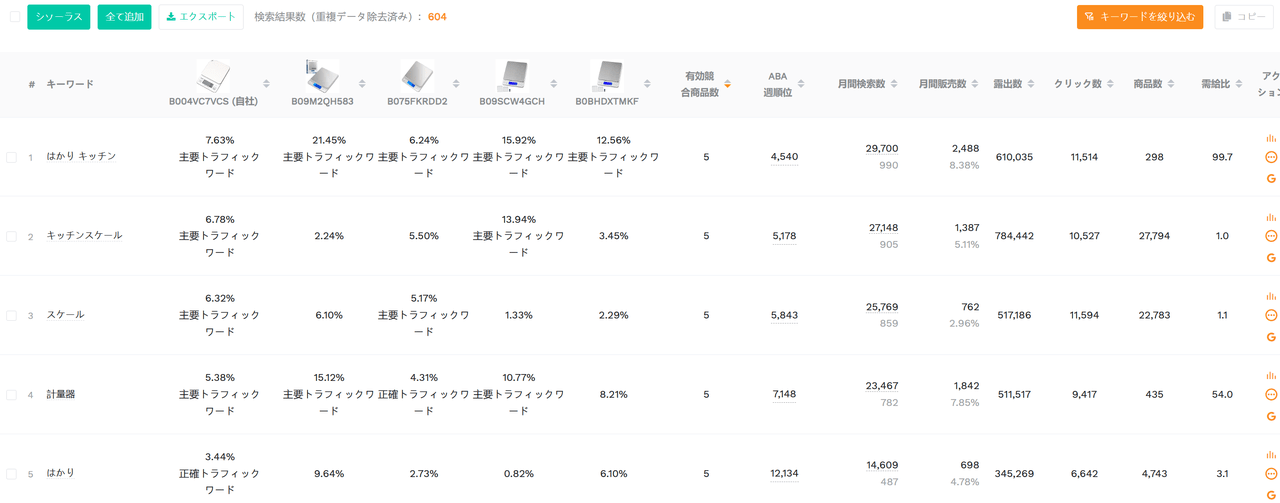Sort by クリック数 column

point(1110,84)
